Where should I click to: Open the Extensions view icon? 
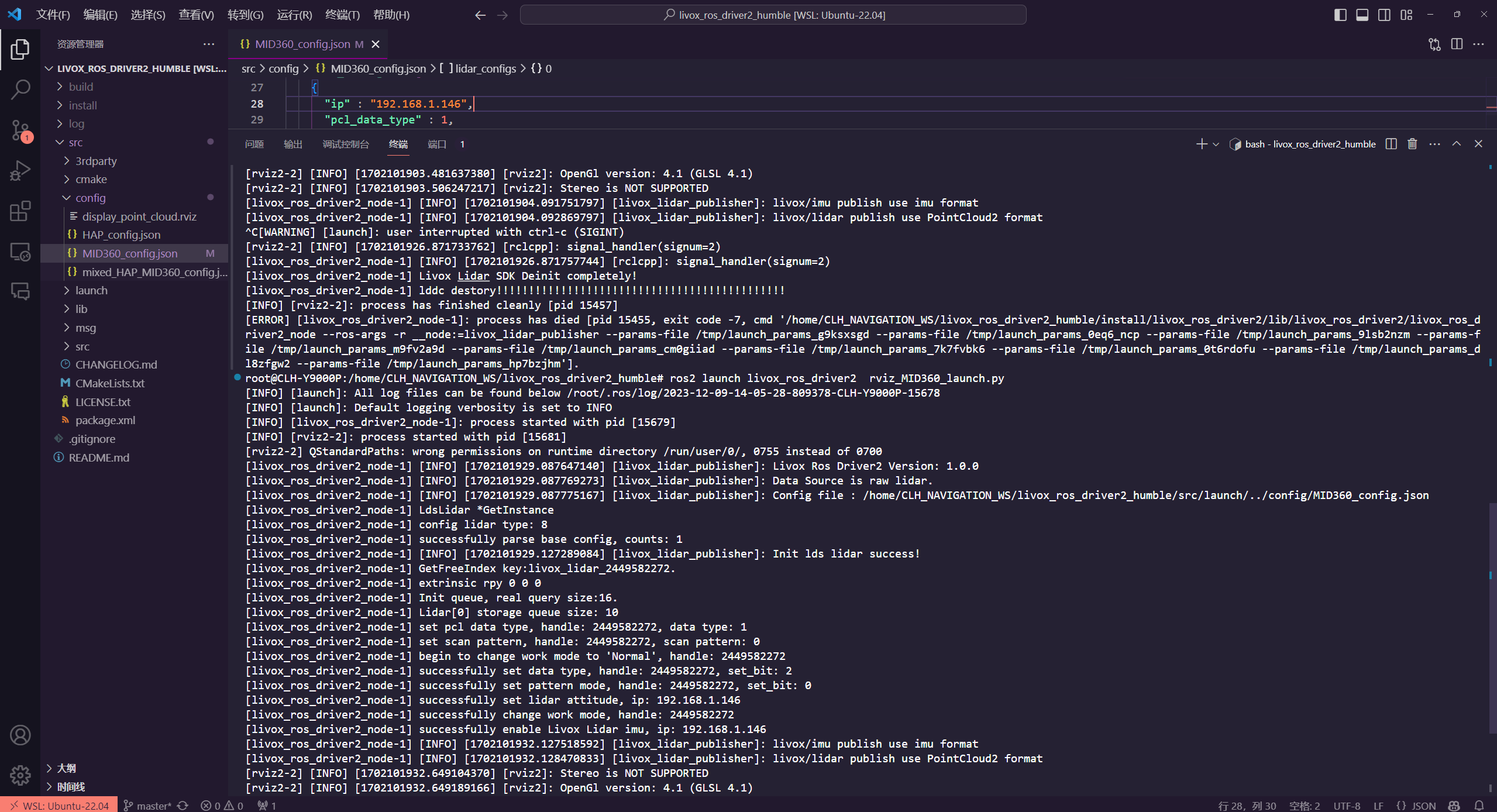pos(20,211)
